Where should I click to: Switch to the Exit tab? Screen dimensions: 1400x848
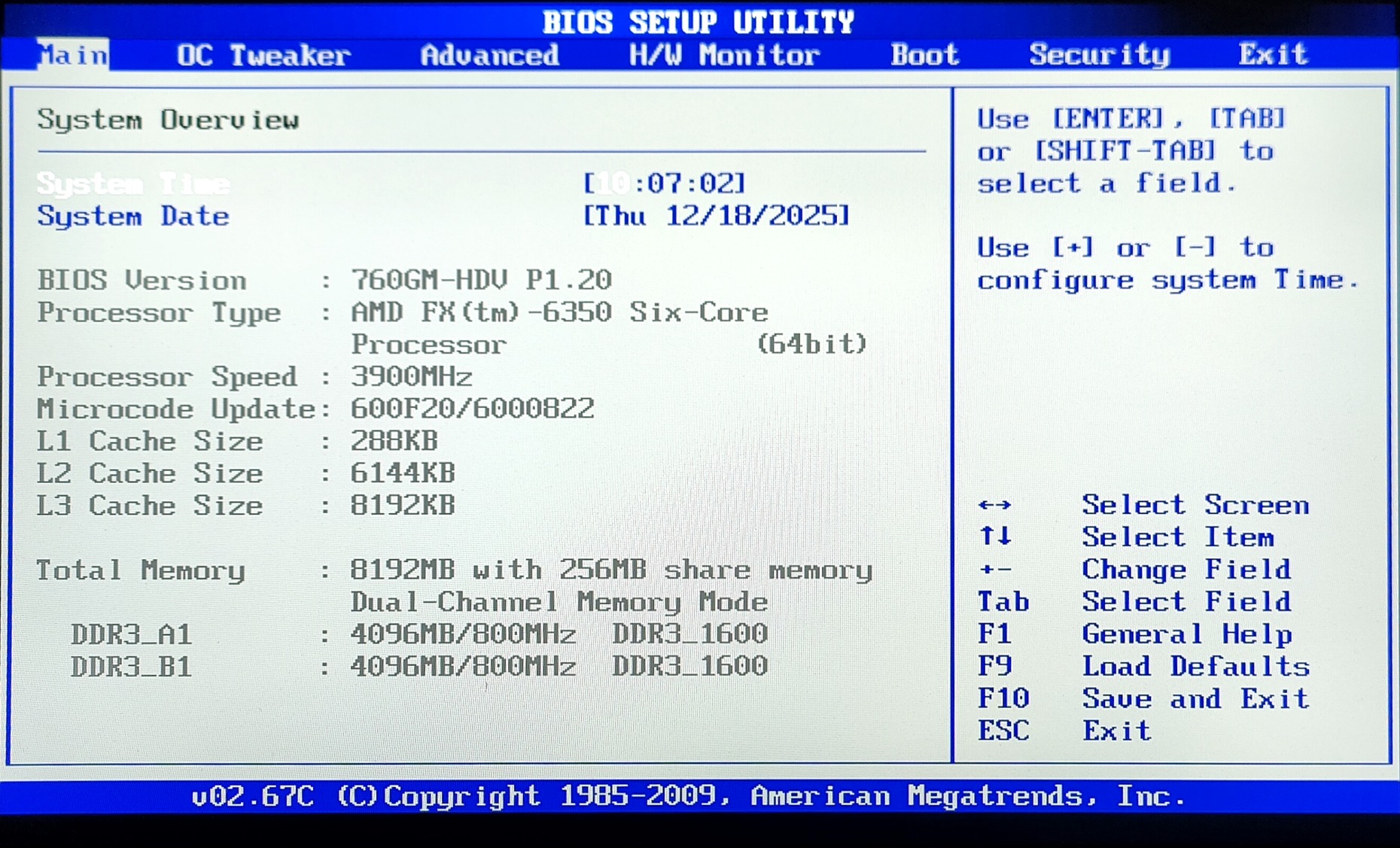point(1274,55)
